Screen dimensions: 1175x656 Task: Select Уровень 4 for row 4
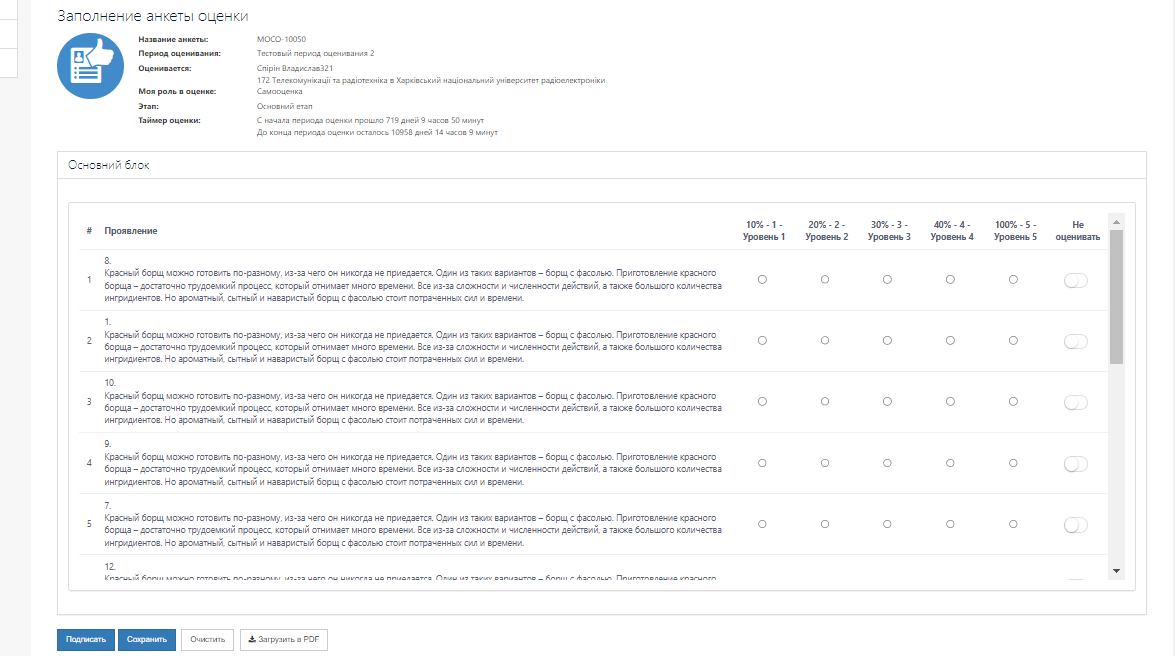click(950, 463)
